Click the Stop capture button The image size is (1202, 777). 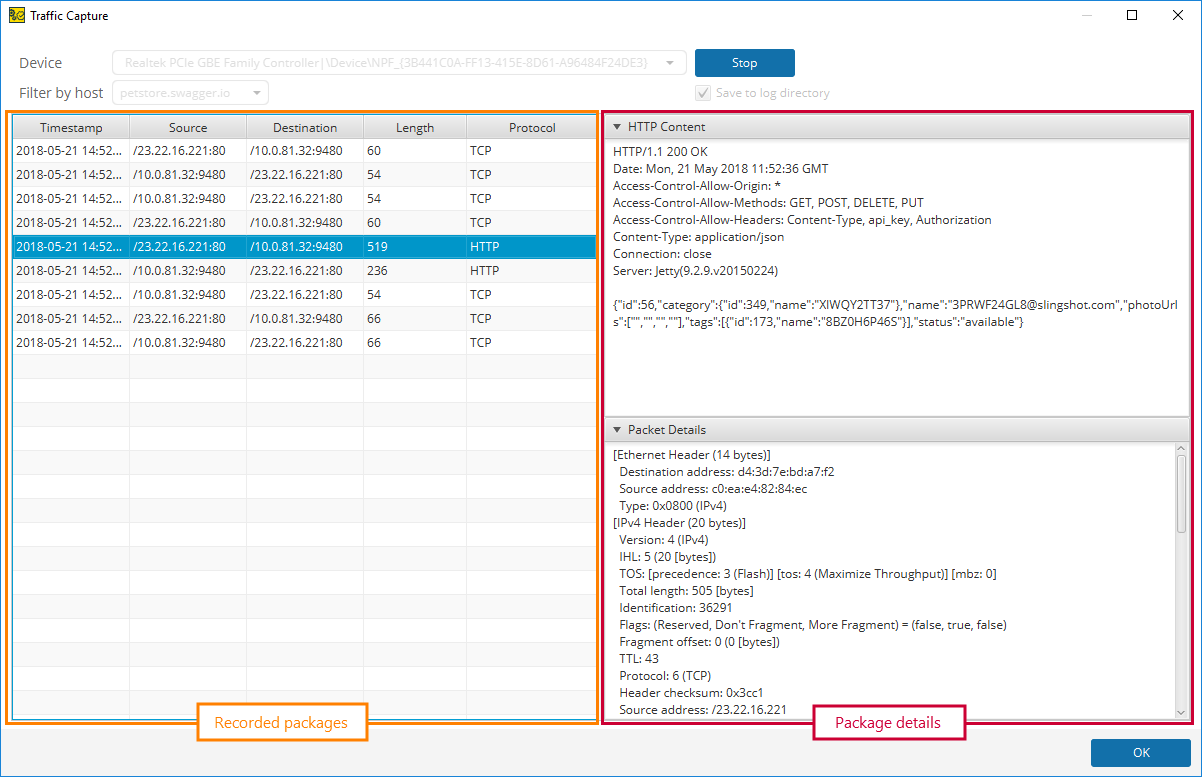[x=744, y=62]
